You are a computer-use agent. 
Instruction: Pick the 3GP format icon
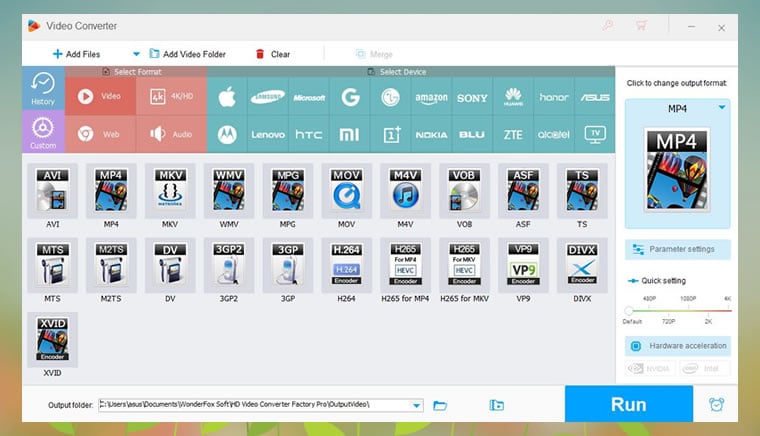coord(288,265)
